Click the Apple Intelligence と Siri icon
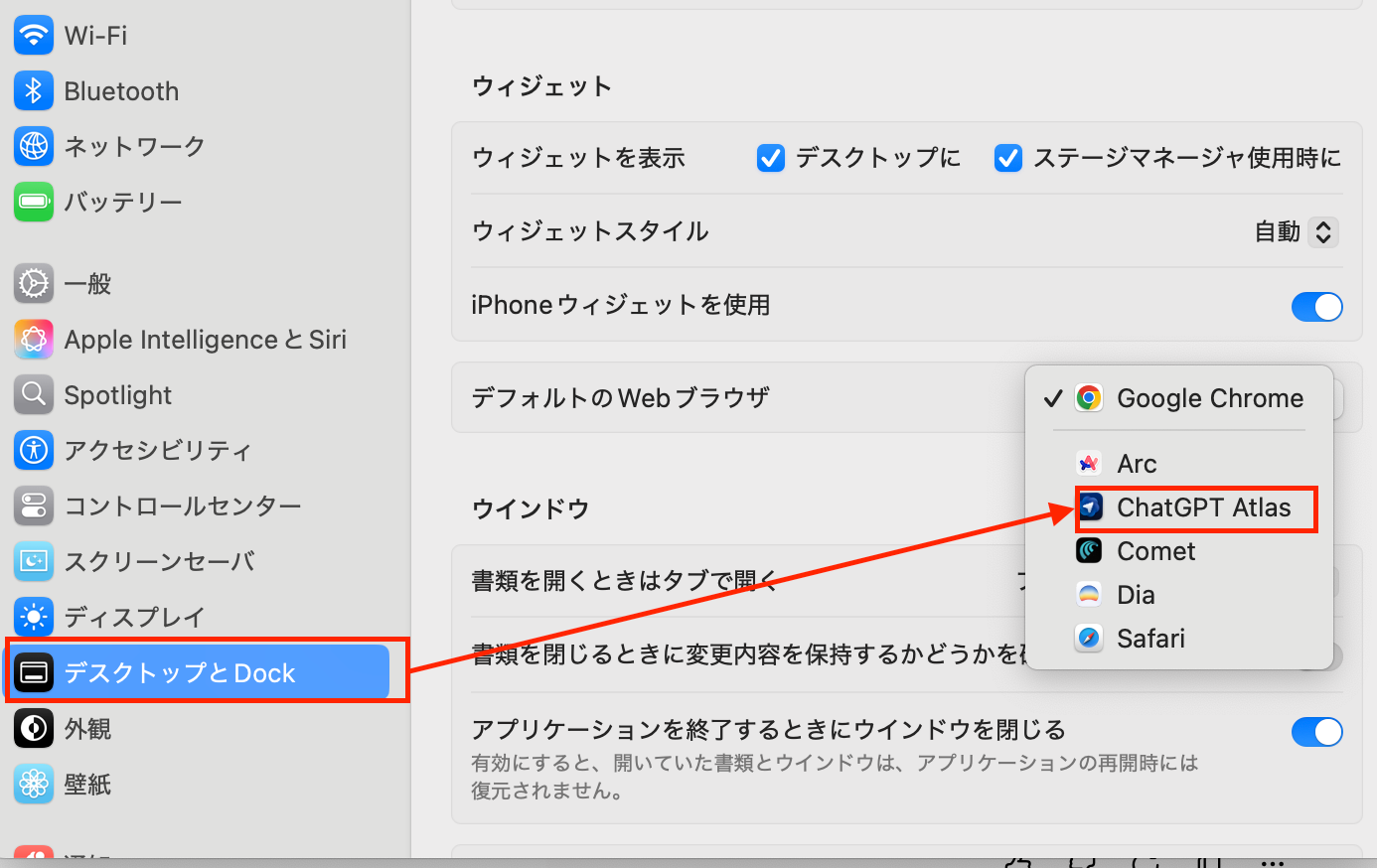The width and height of the screenshot is (1377, 868). (x=34, y=340)
